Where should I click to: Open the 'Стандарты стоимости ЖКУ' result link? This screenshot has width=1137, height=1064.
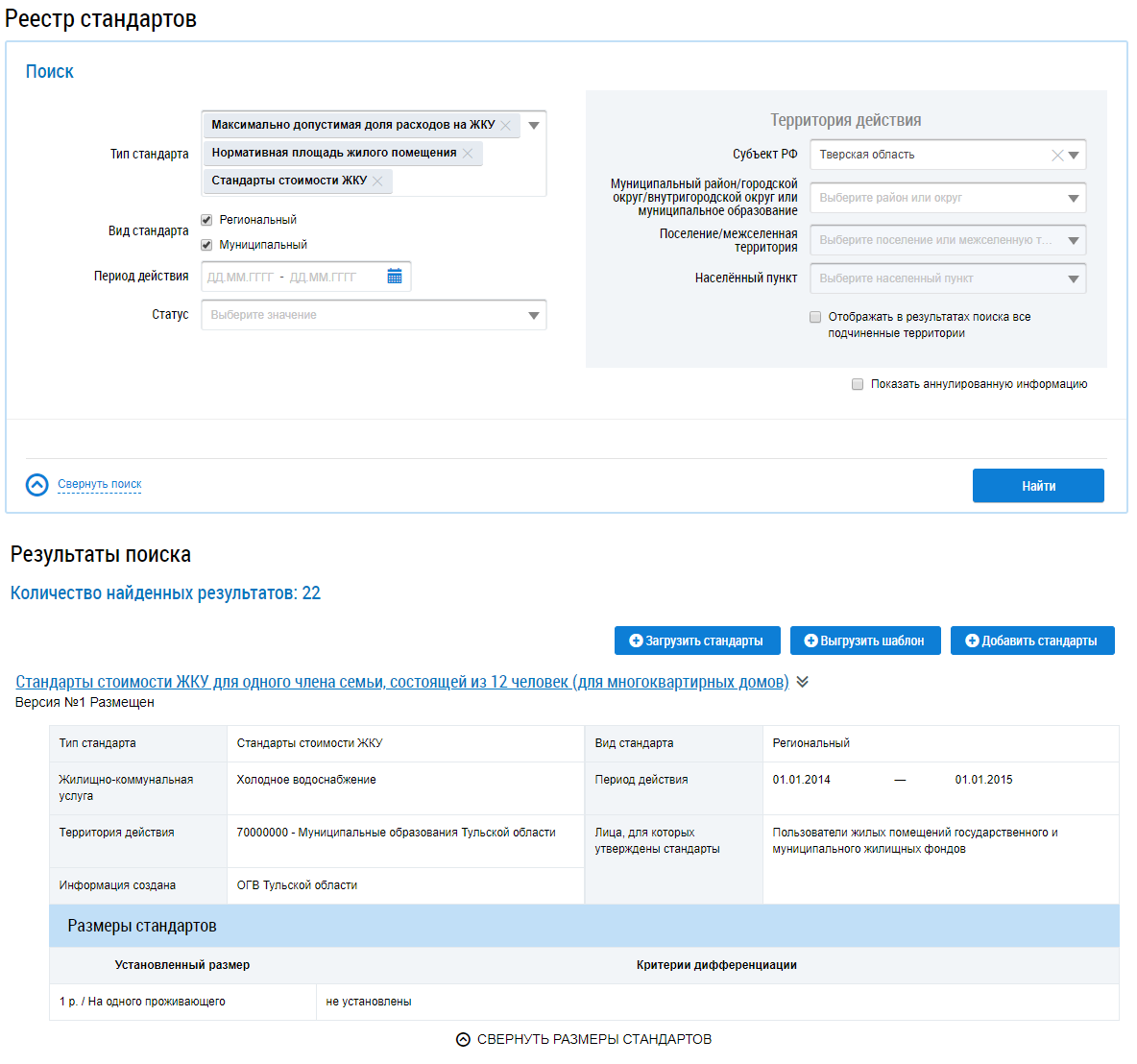coord(401,682)
